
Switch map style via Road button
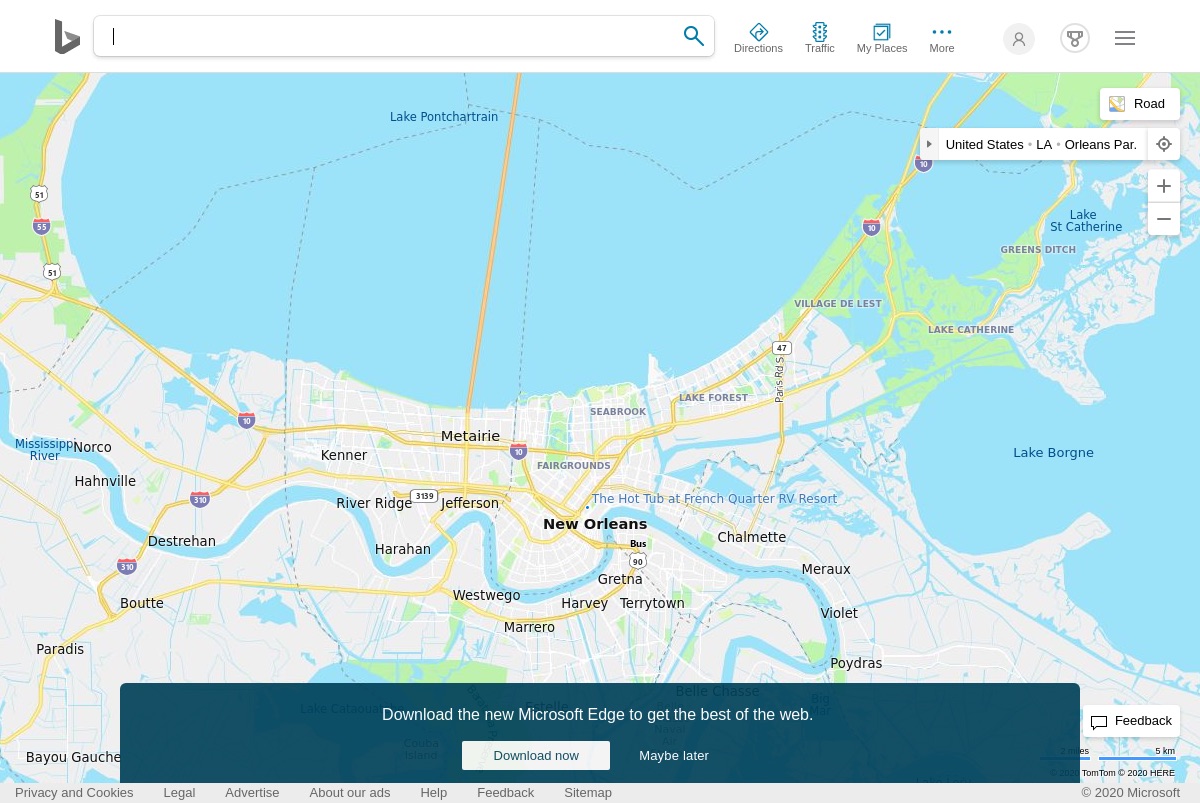click(x=1140, y=104)
